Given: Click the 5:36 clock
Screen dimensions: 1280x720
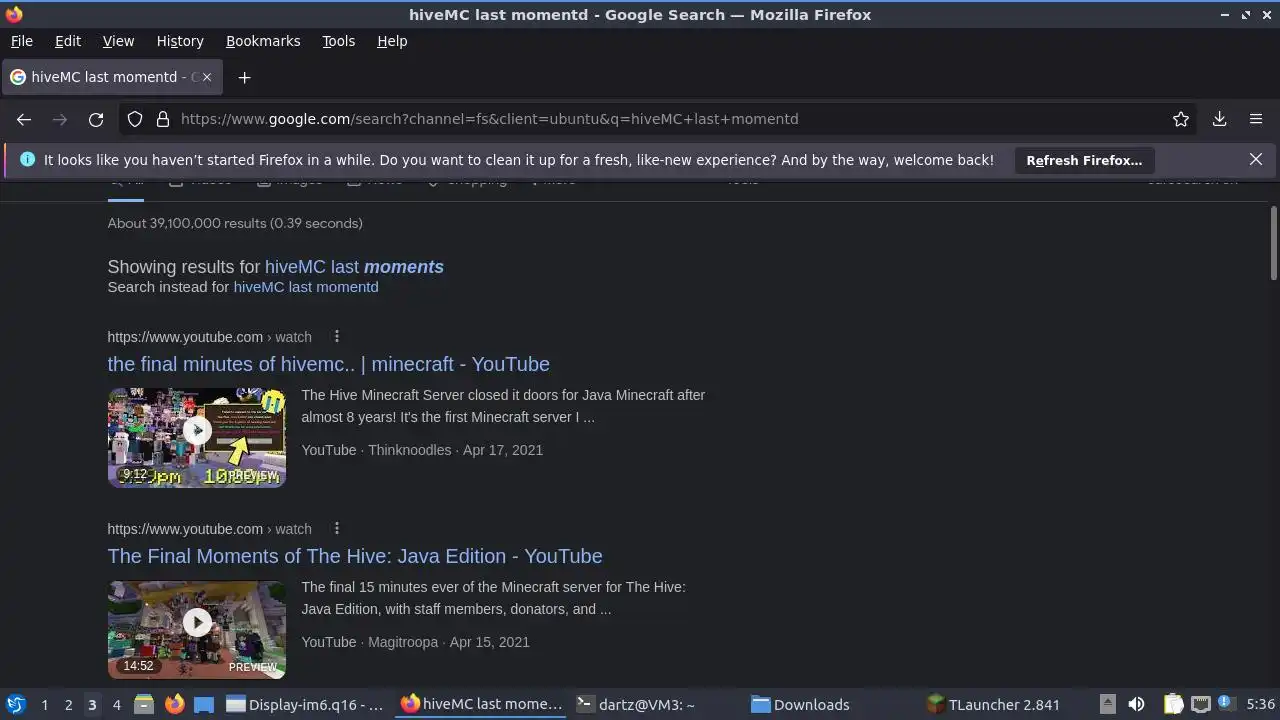Looking at the screenshot, I should [1260, 705].
